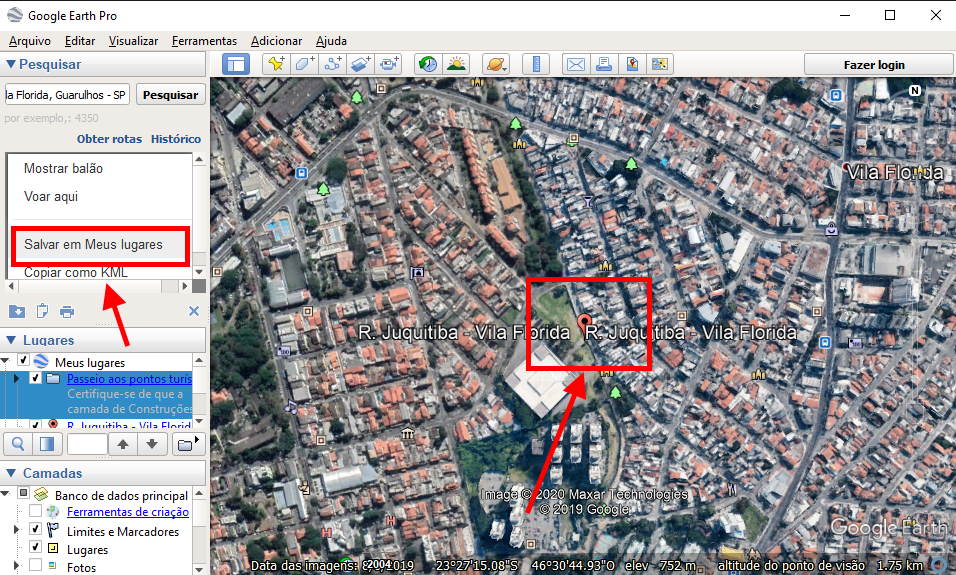
Task: Open the Ferramentas menu
Action: pyautogui.click(x=204, y=41)
